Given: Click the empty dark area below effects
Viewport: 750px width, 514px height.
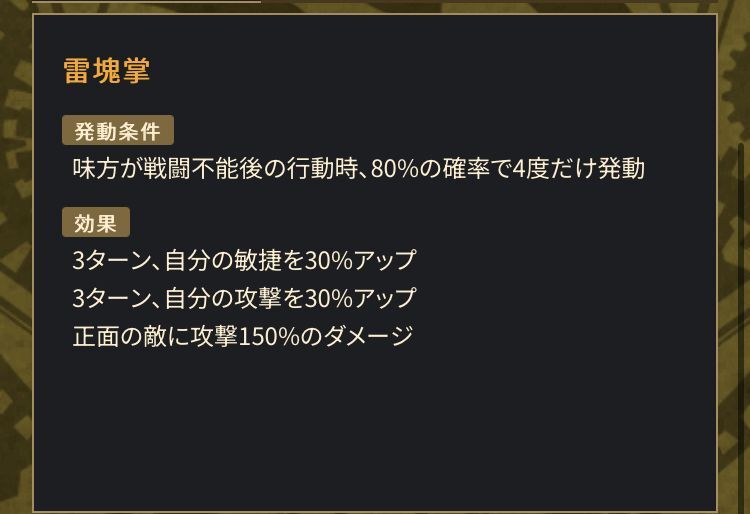Looking at the screenshot, I should pos(375,430).
